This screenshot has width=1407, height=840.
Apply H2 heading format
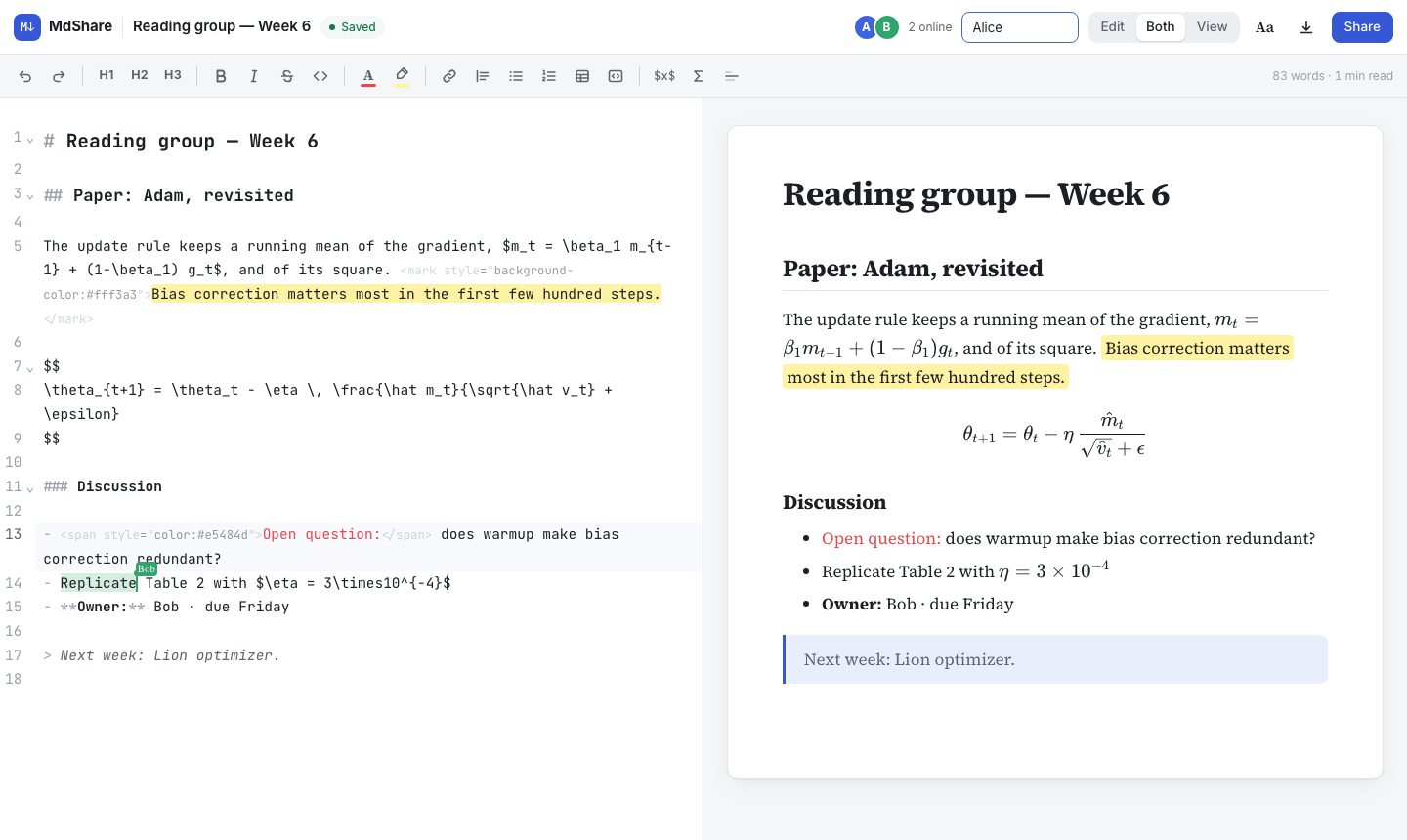pos(140,75)
